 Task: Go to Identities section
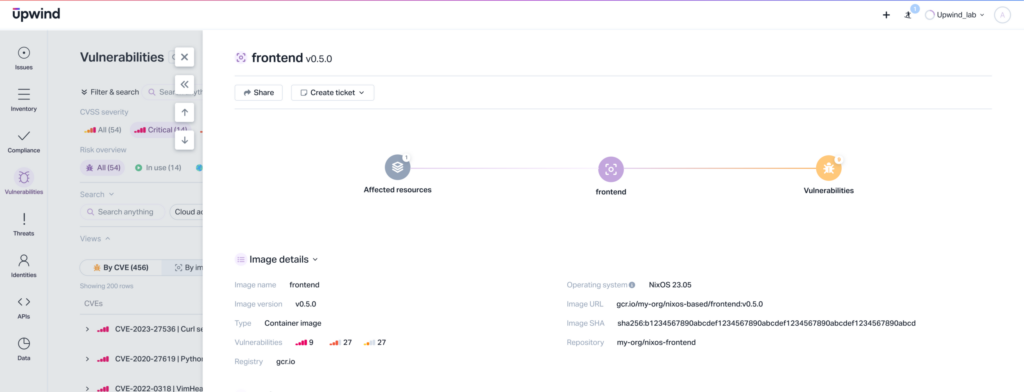point(24,266)
